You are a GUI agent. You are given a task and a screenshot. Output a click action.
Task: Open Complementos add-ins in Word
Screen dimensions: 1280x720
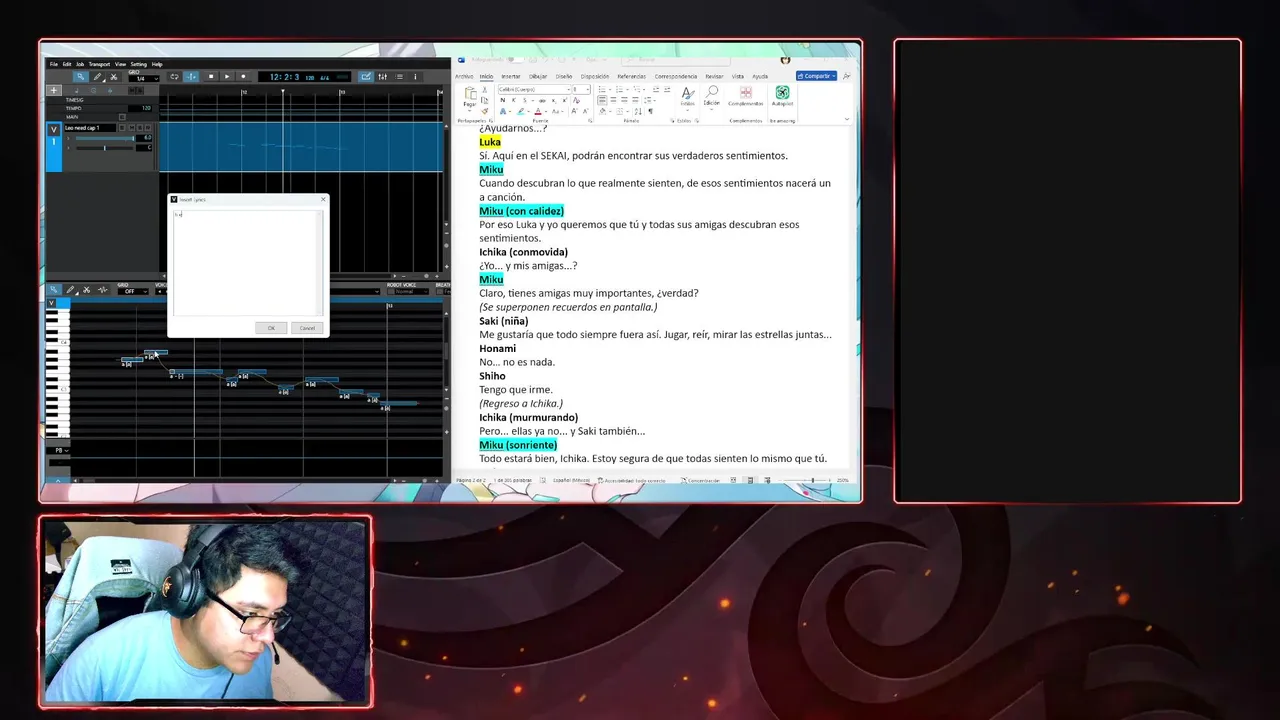745,96
